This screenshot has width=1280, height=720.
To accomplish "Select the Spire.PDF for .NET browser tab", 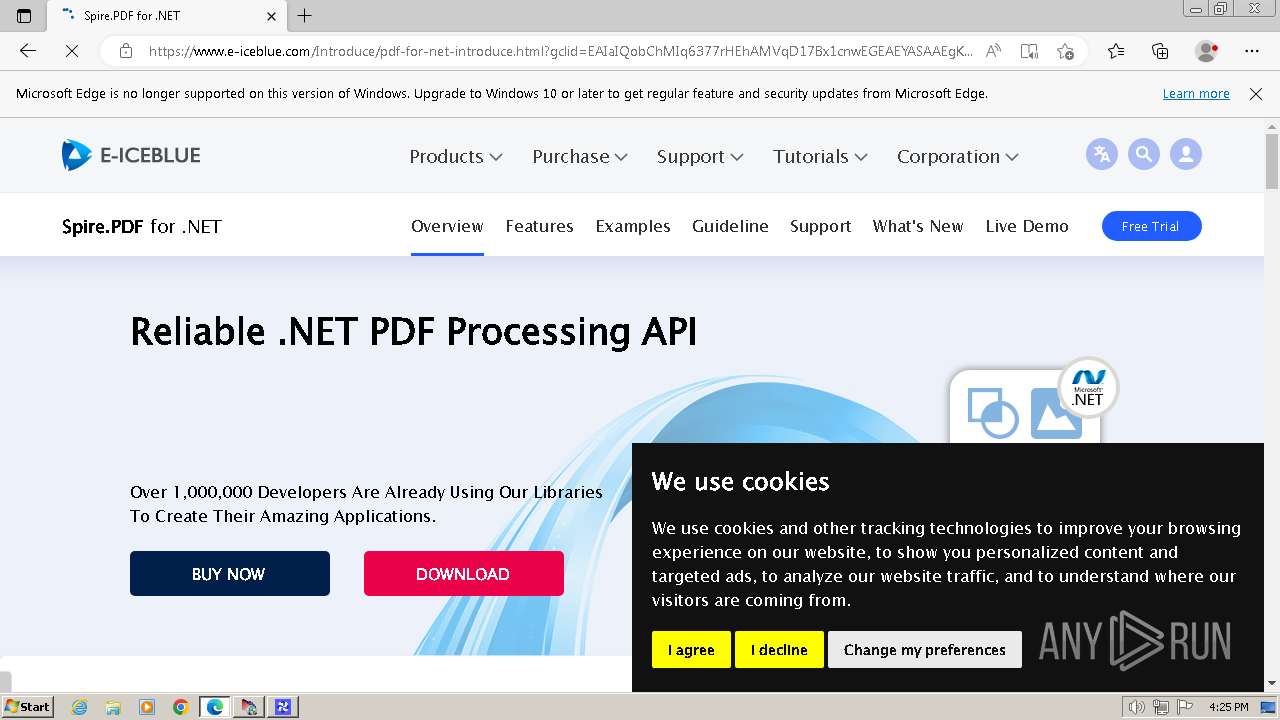I will tap(165, 15).
